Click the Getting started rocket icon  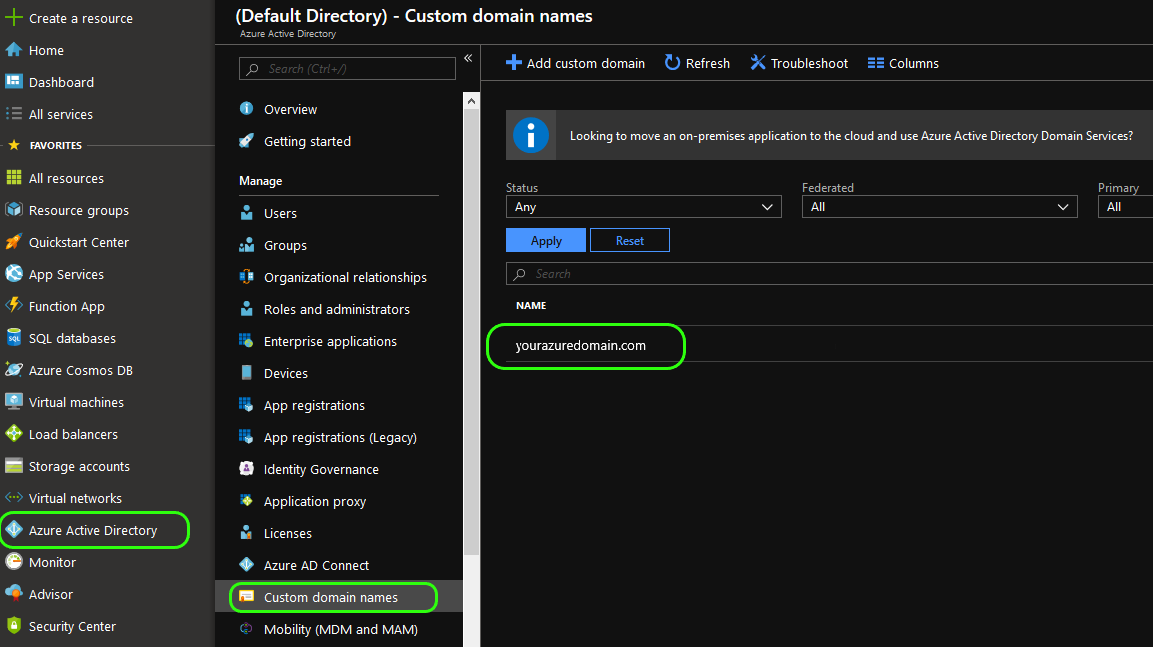tap(246, 140)
